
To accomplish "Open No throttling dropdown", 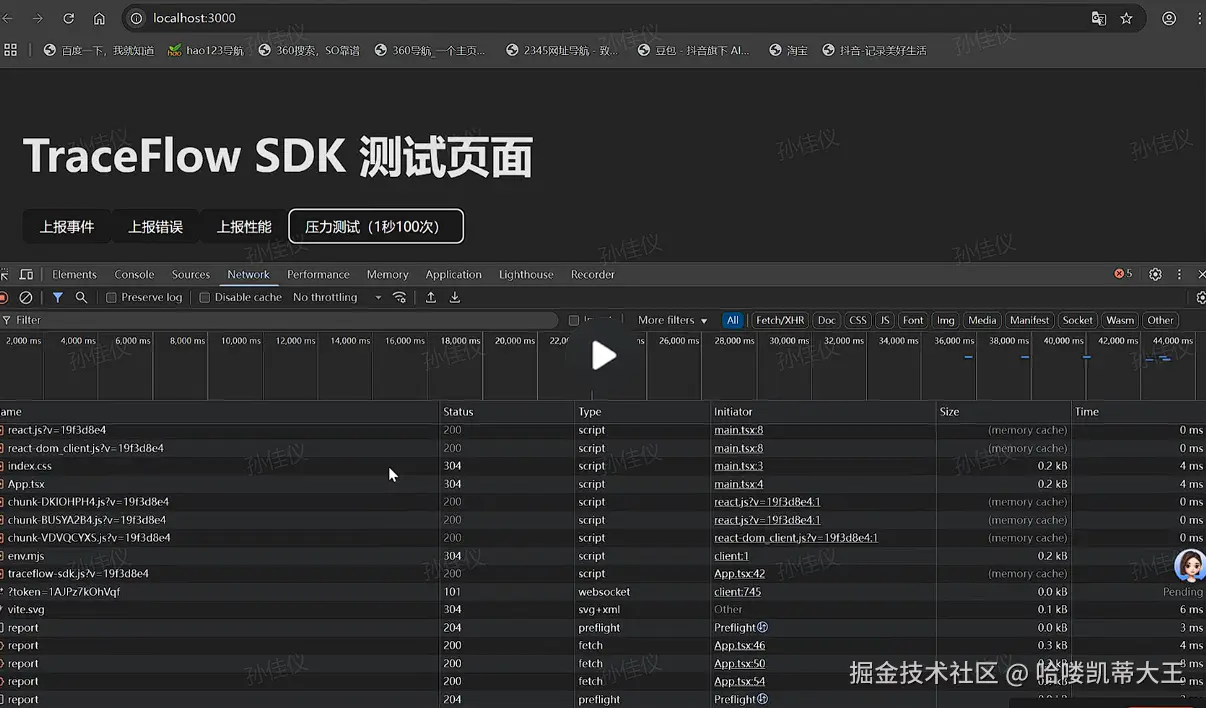I will click(x=337, y=298).
